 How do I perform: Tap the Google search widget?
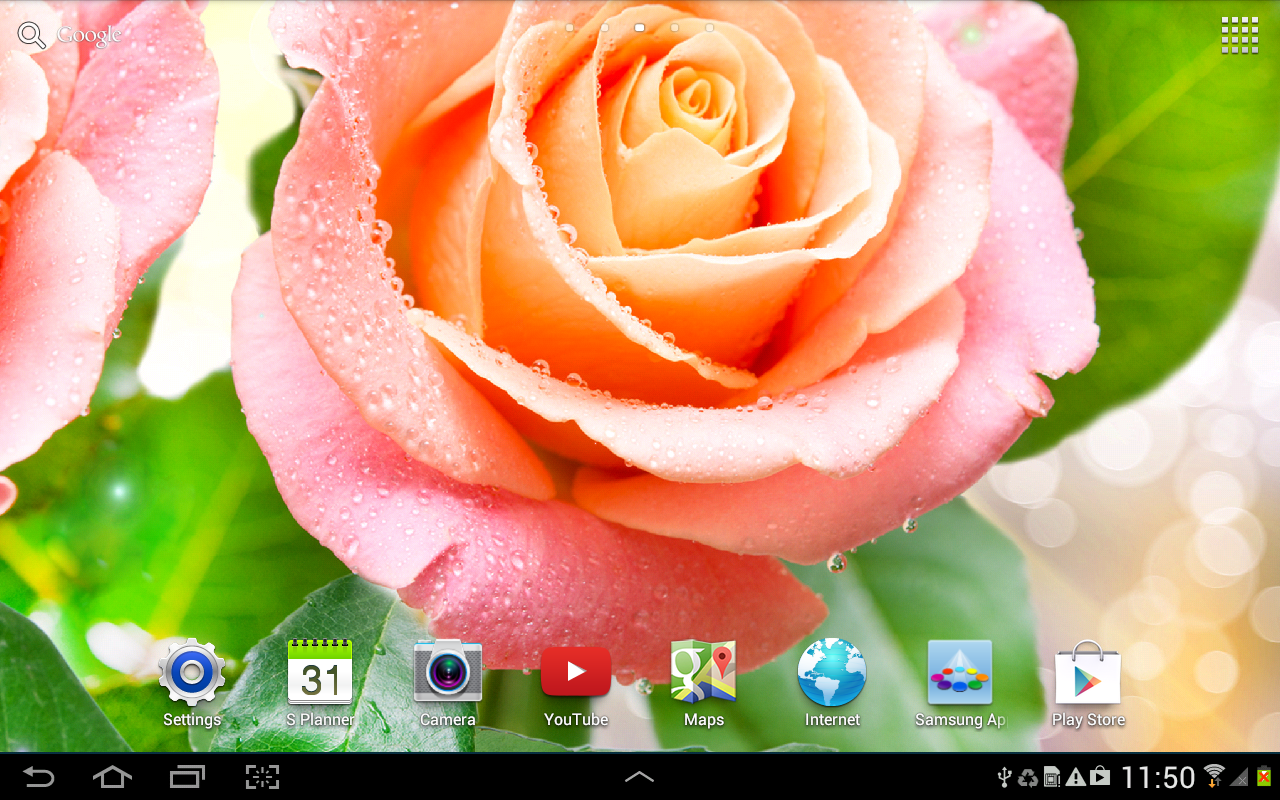click(x=70, y=35)
